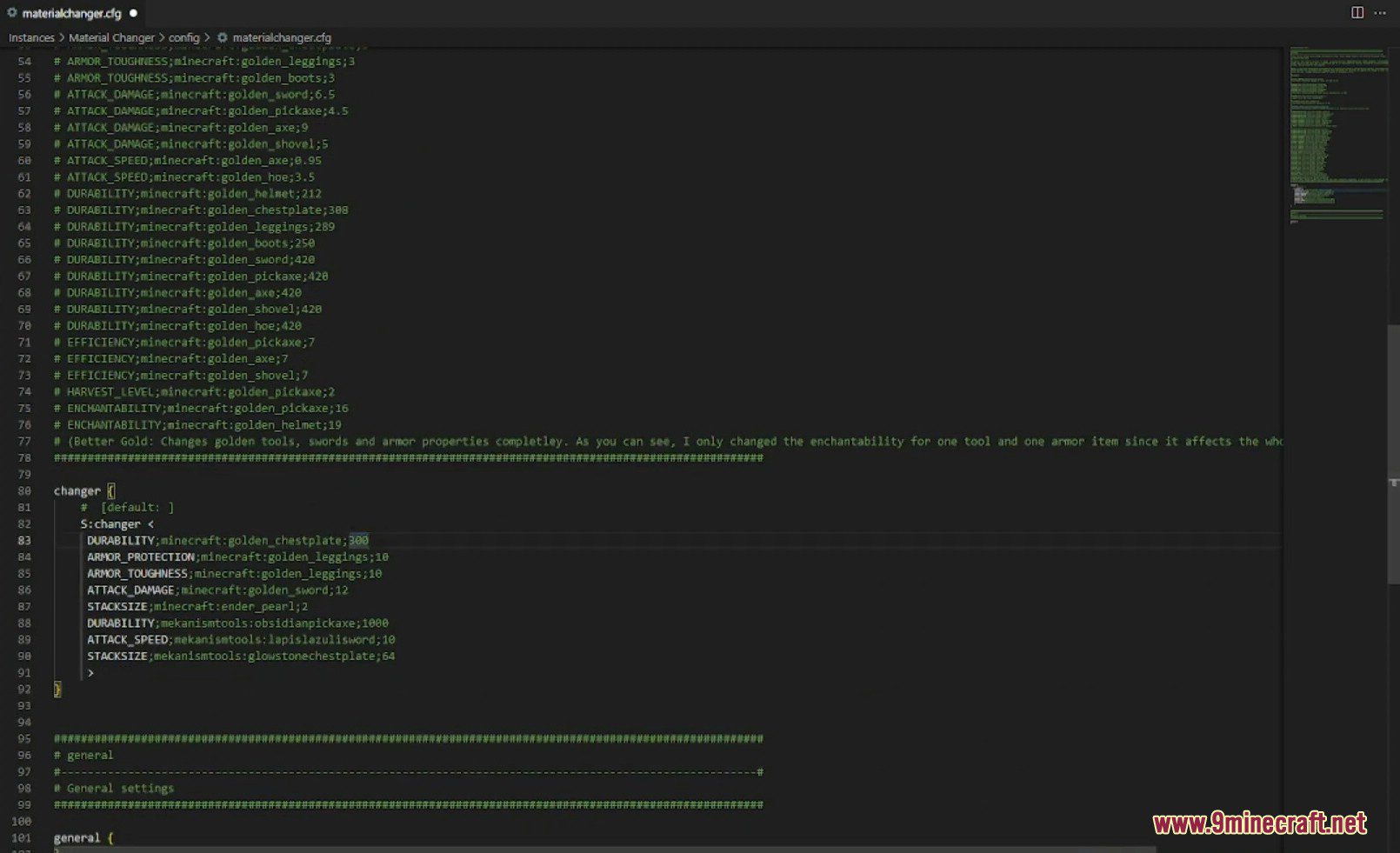Select the materialchanger.cfg editor tab

(x=73, y=13)
